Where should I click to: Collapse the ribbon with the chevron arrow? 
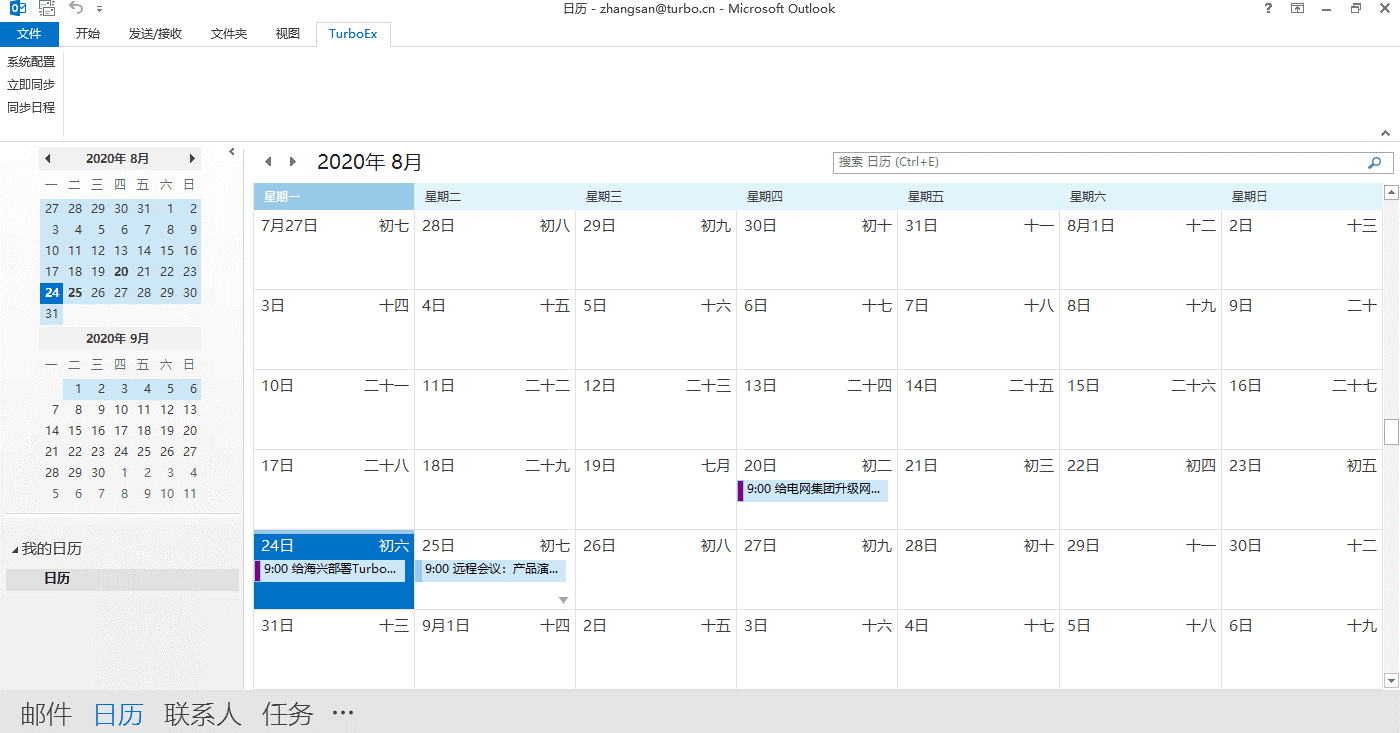(x=1385, y=132)
